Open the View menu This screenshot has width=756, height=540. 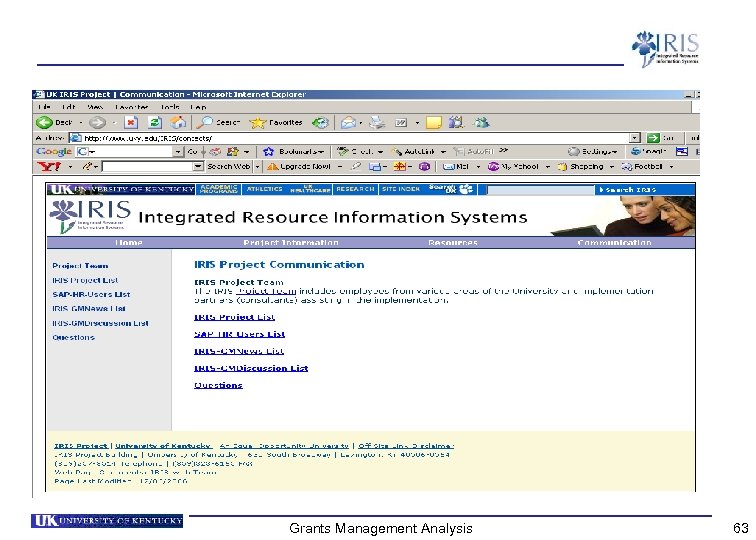95,107
